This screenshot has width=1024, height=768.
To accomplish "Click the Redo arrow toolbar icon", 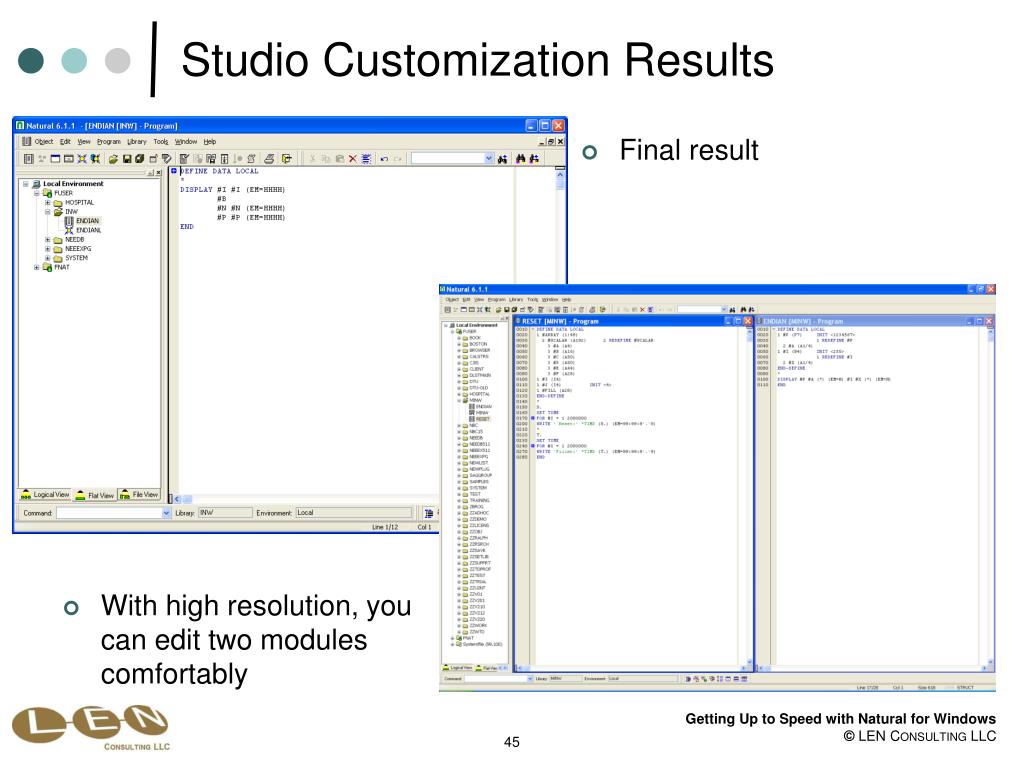I will [397, 159].
